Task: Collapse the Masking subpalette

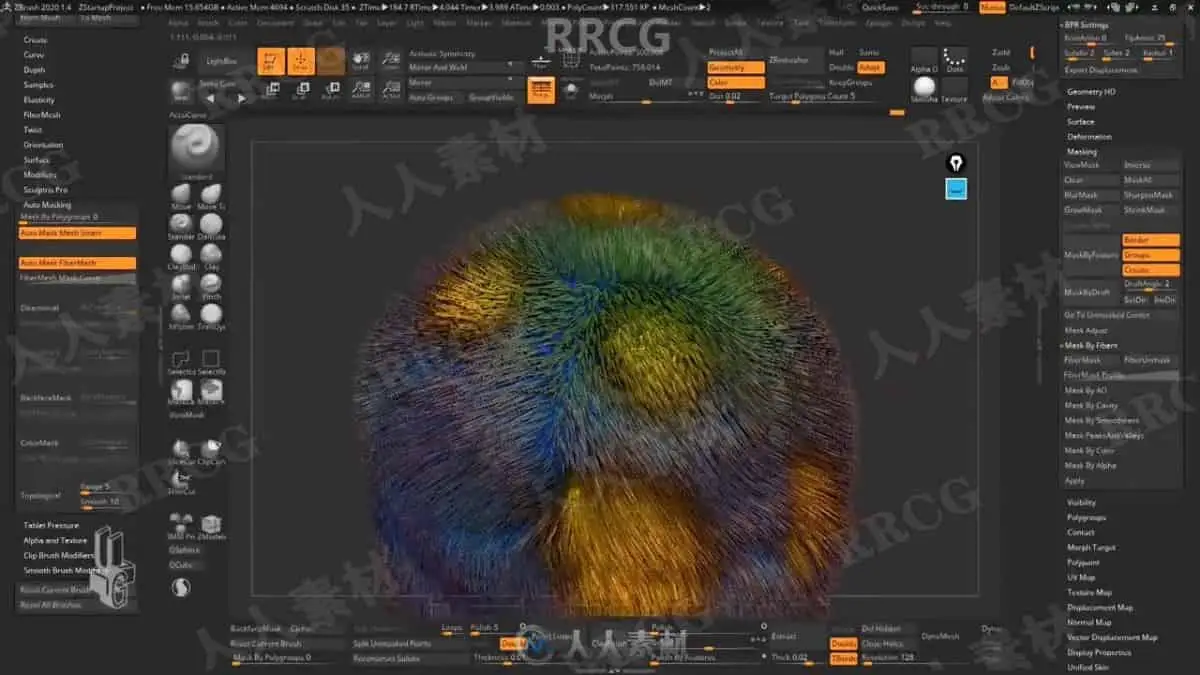Action: click(1082, 151)
